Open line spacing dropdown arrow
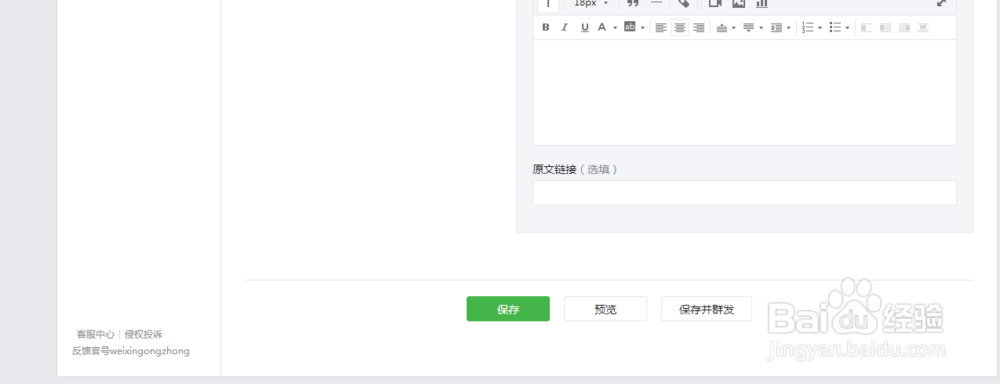 [x=789, y=27]
